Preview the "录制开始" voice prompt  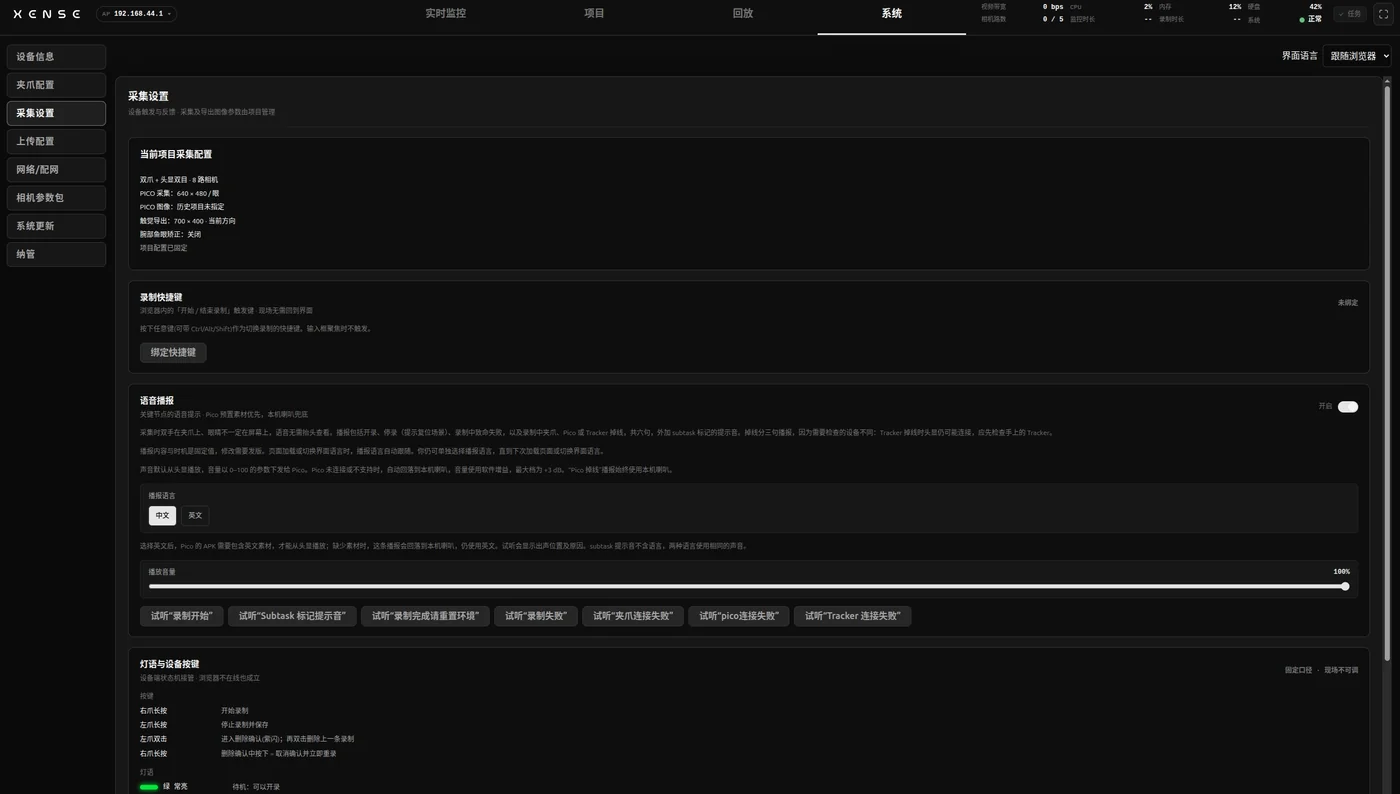point(182,616)
